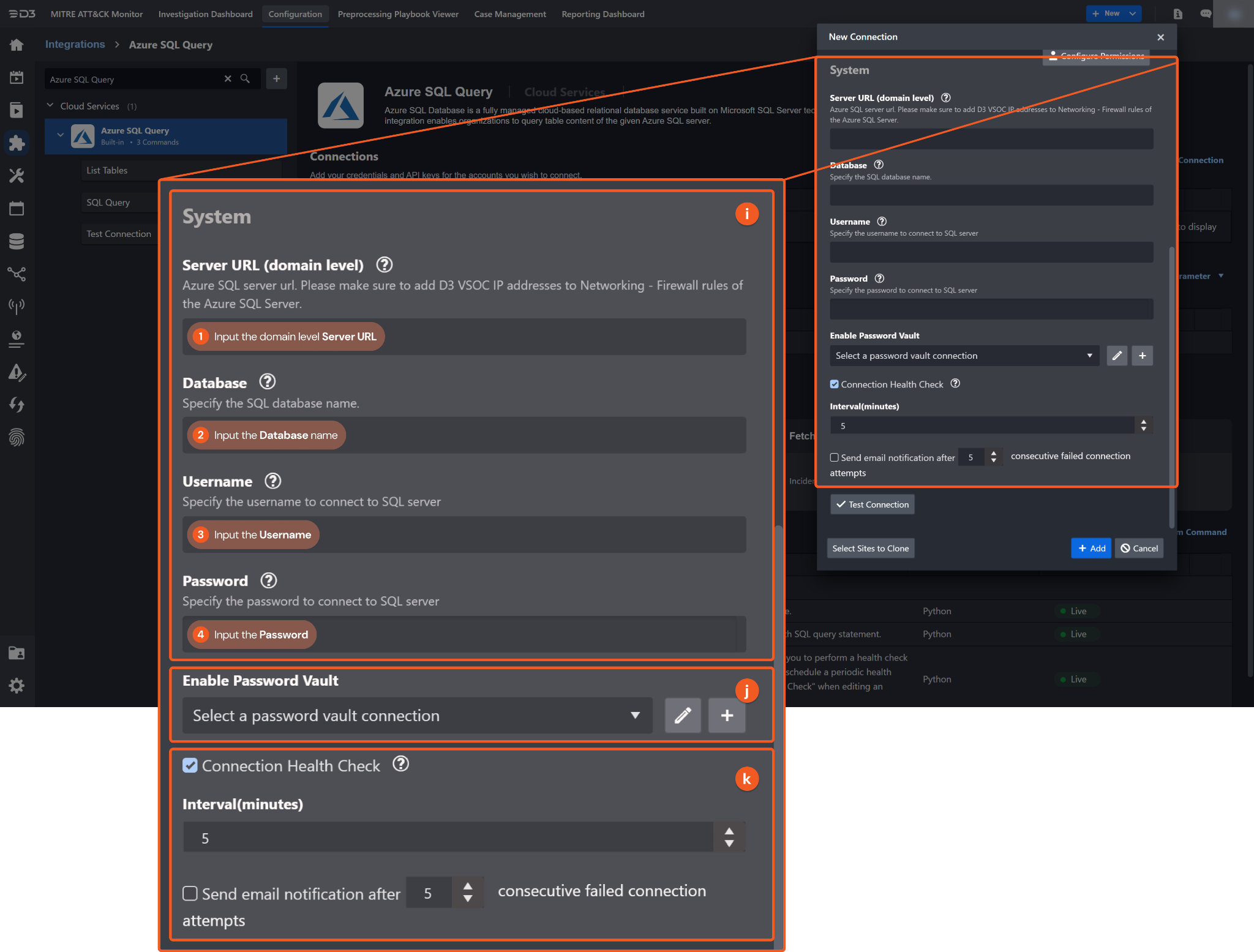Screen dimensions: 1254x952
Task: Collapse the Cloud Services tree group
Action: 50,106
